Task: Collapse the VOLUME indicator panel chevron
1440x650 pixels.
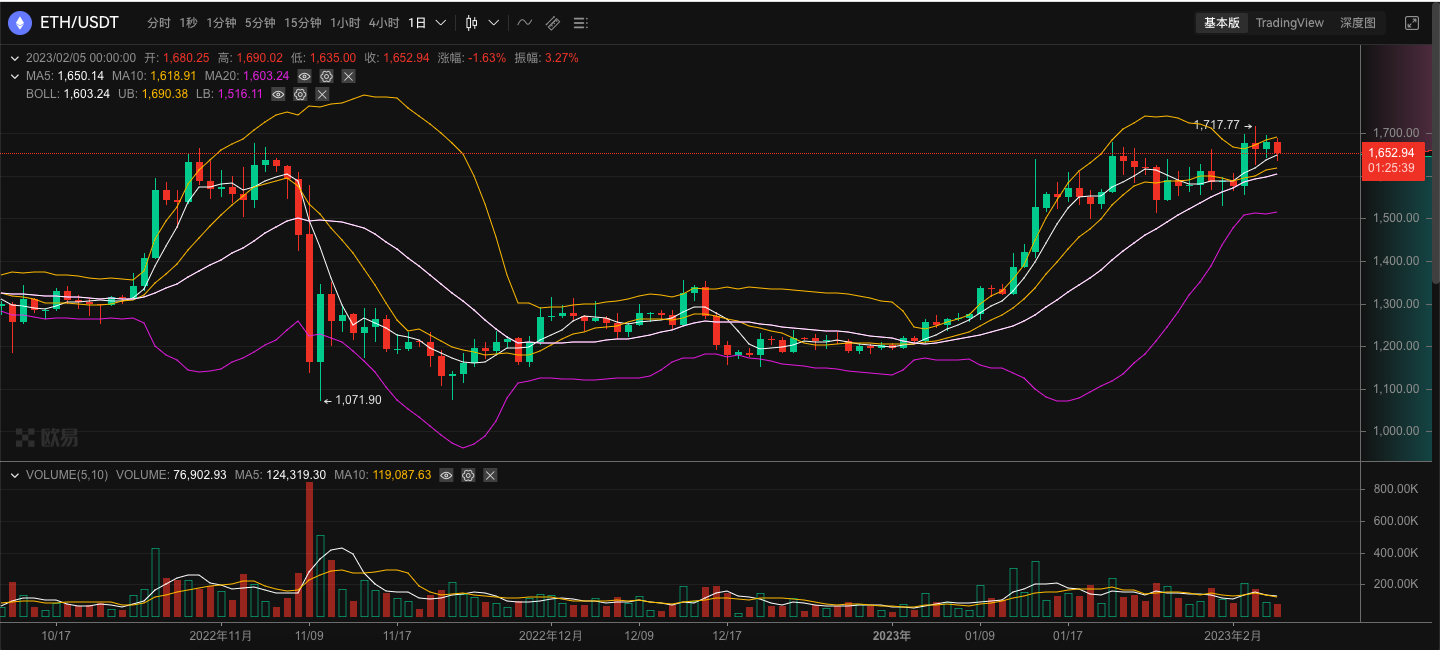Action: click(13, 475)
